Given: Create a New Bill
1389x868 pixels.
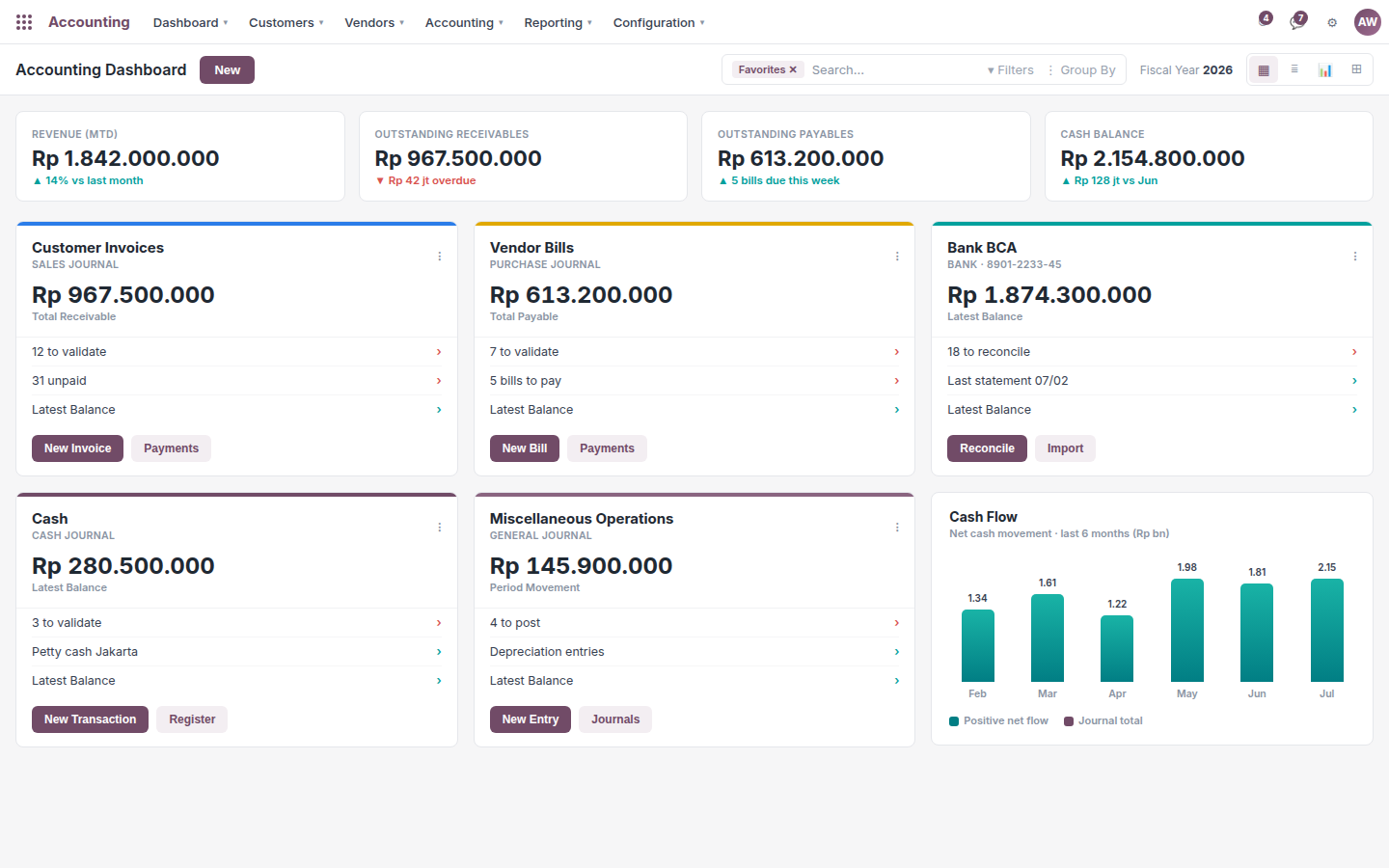Looking at the screenshot, I should (x=525, y=448).
